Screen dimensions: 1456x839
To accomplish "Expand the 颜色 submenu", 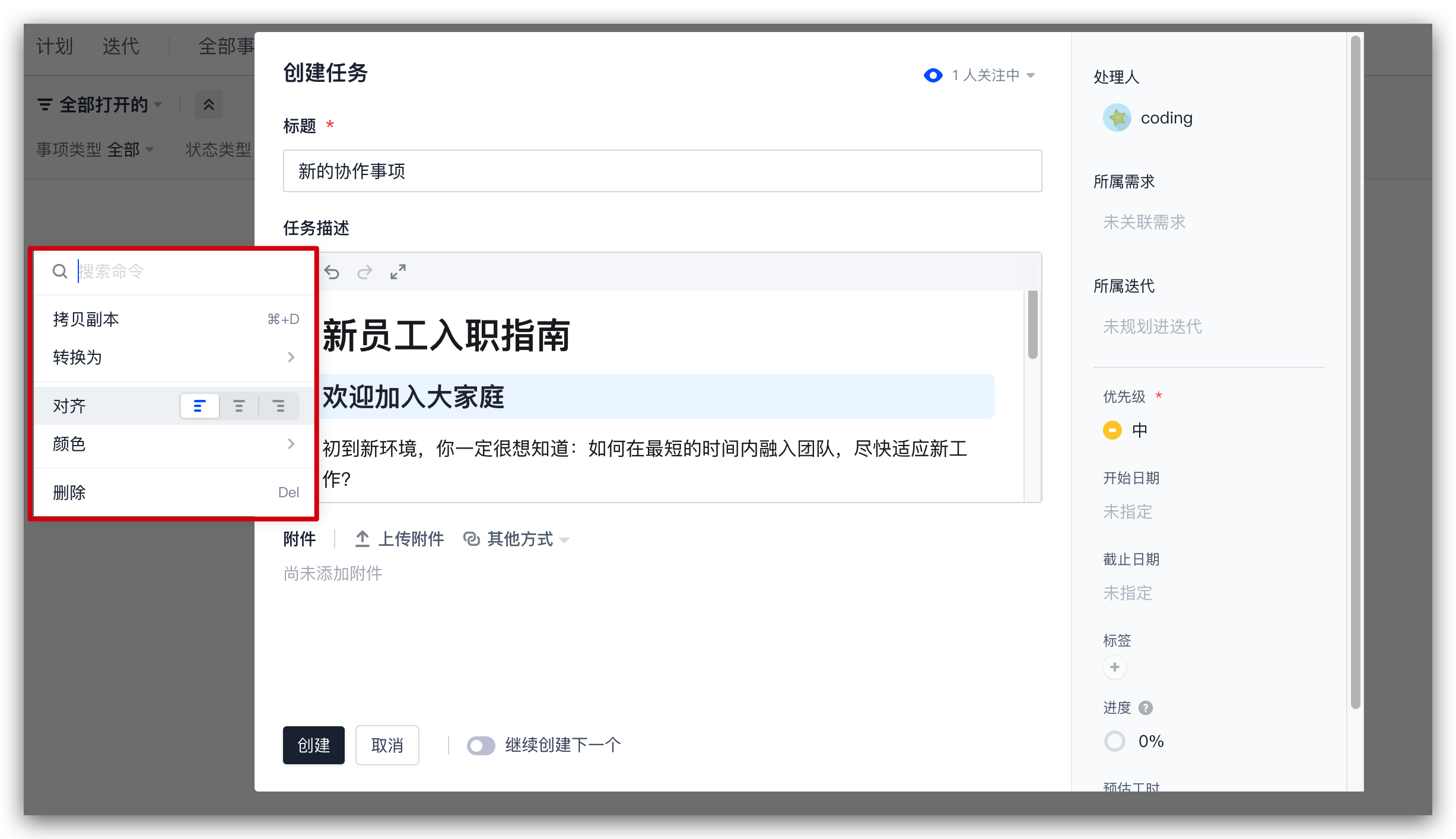I will point(174,444).
